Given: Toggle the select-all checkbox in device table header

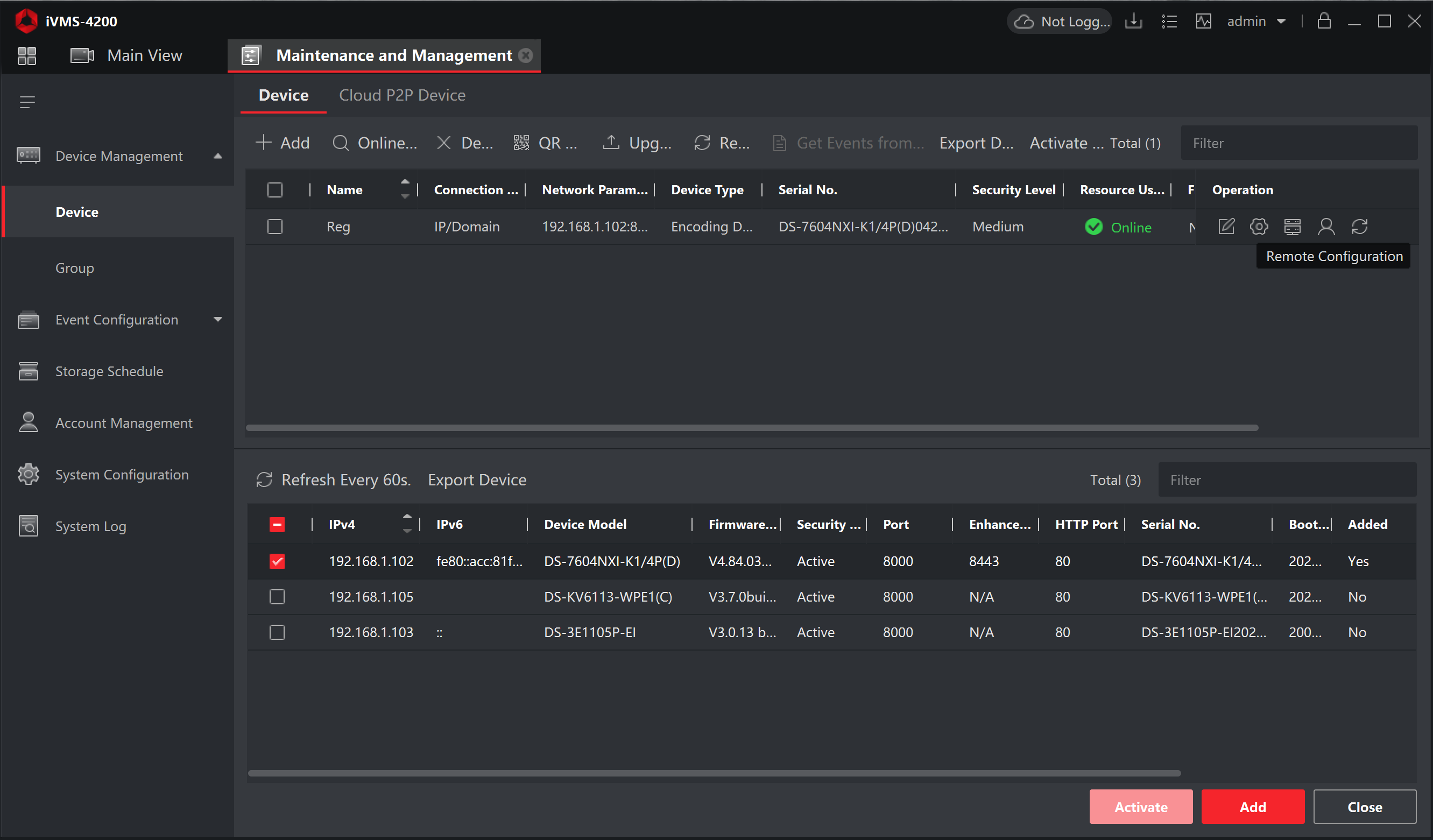Looking at the screenshot, I should [x=274, y=190].
